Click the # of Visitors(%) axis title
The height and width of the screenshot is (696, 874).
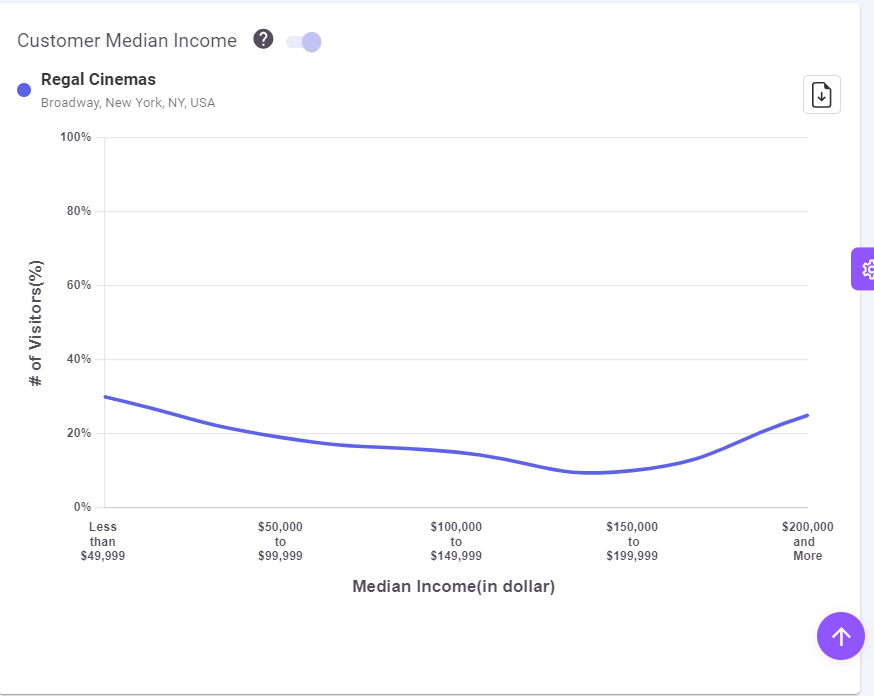36,323
